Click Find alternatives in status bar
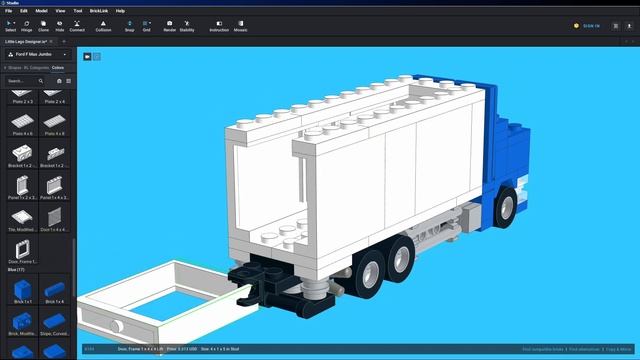This screenshot has height=360, width=640. click(584, 349)
